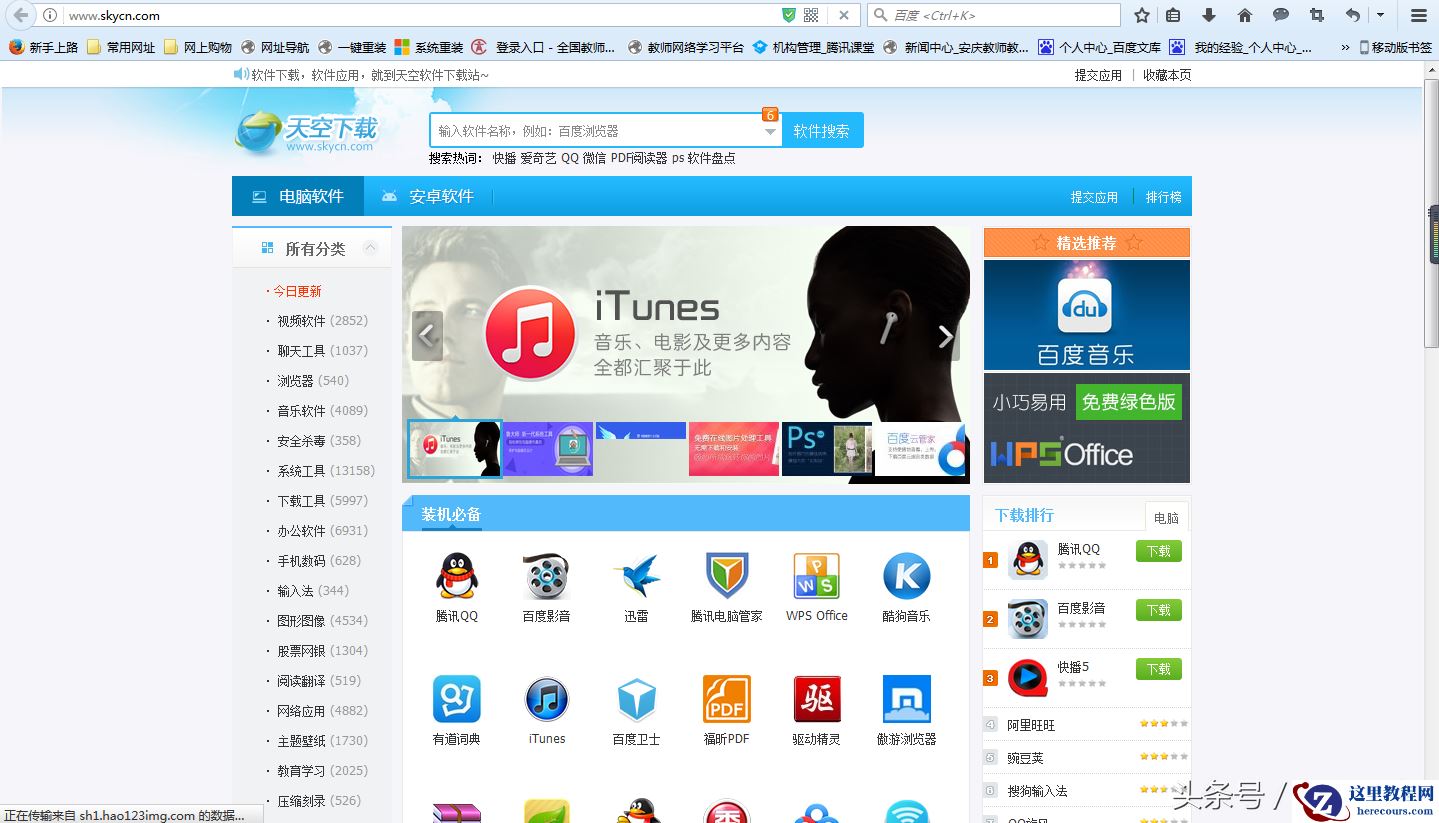The image size is (1439, 823).
Task: Open 提交应用 in the blue navigation bar
Action: click(x=1094, y=197)
